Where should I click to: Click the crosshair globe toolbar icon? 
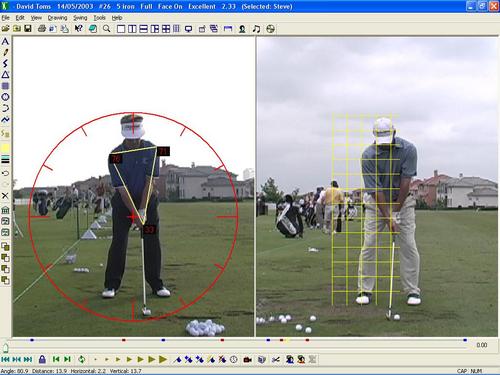click(x=270, y=29)
